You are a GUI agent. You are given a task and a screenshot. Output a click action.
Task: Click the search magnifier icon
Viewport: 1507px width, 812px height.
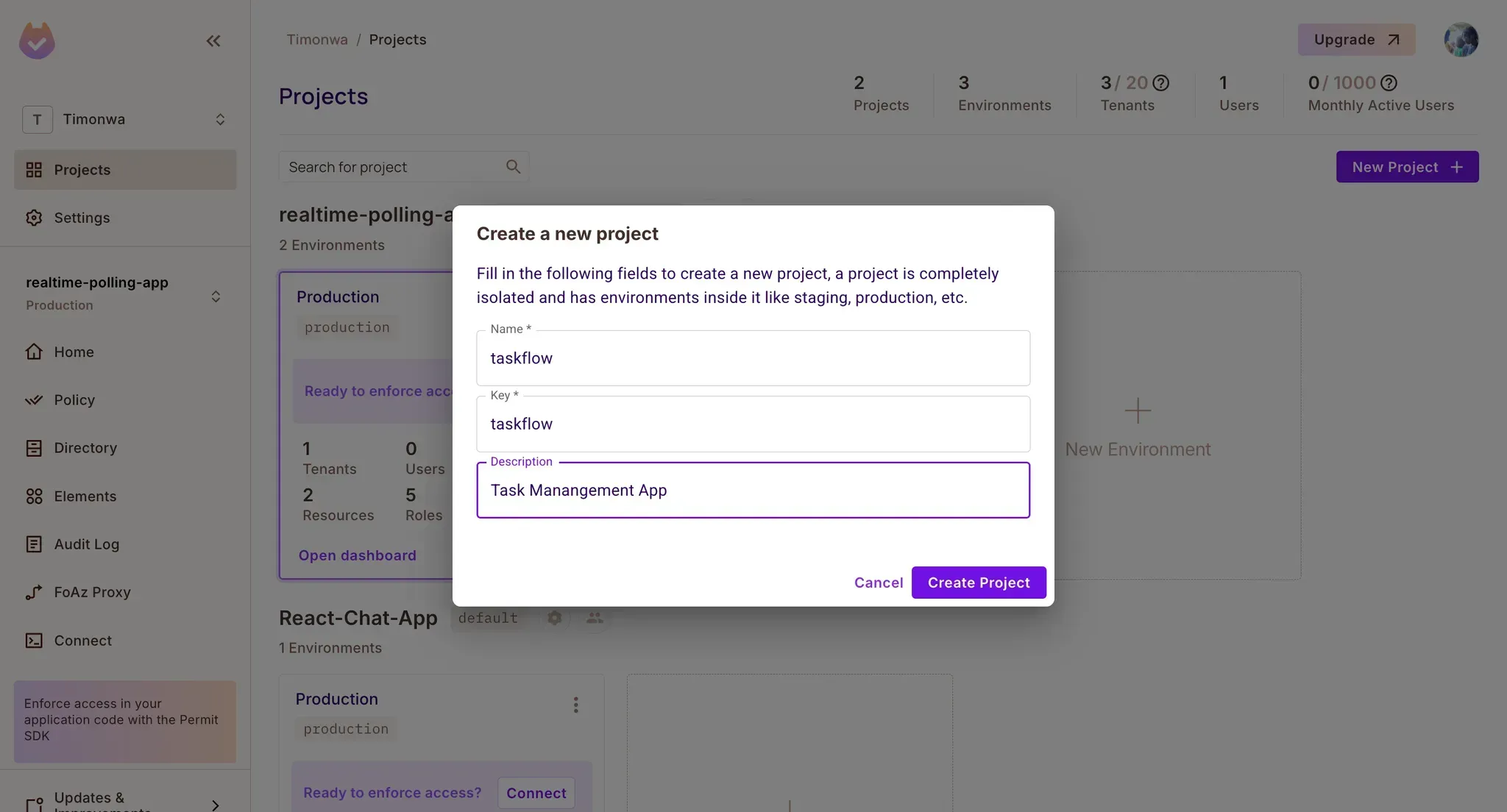[x=513, y=167]
